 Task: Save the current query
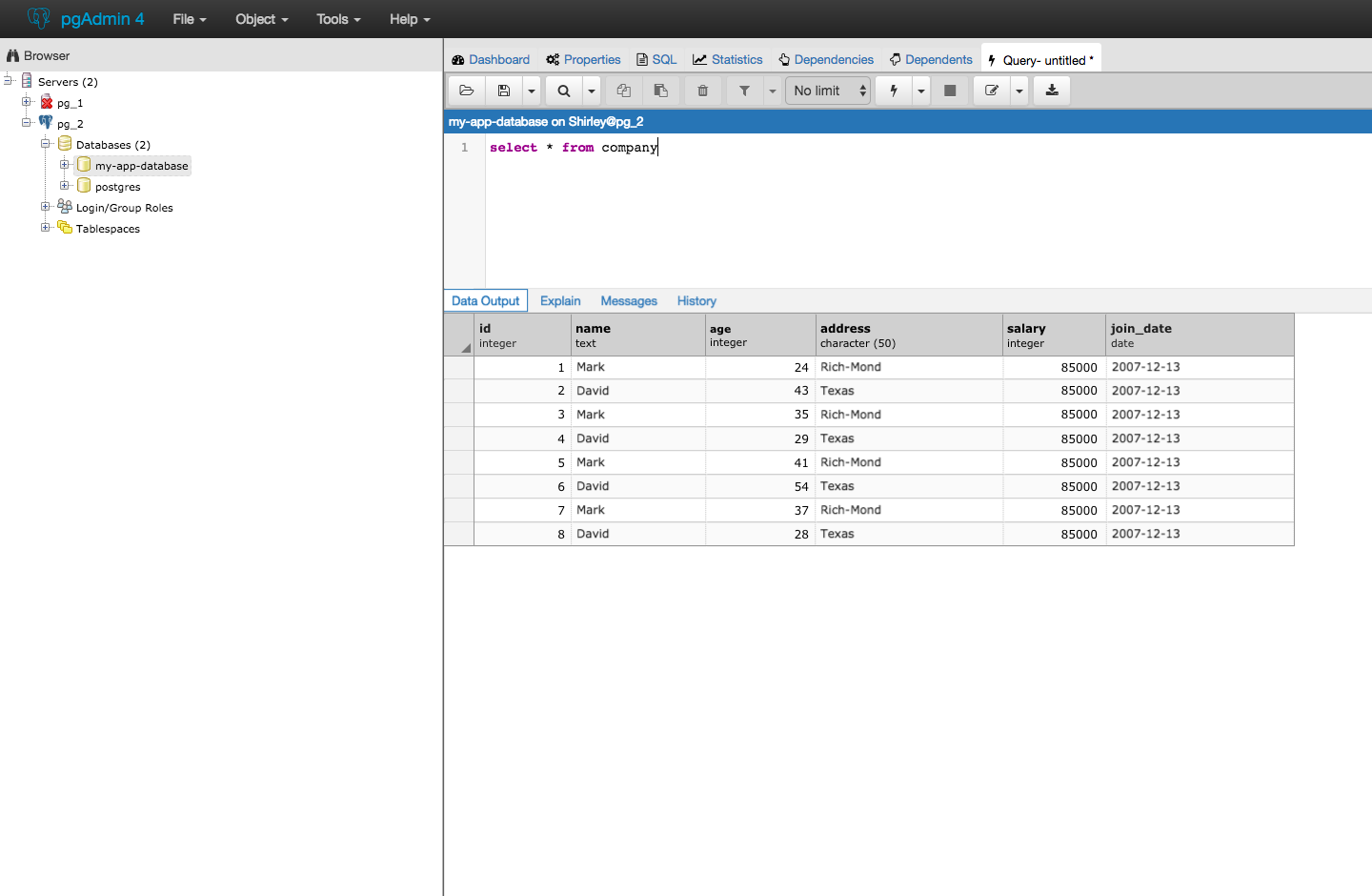coord(504,90)
